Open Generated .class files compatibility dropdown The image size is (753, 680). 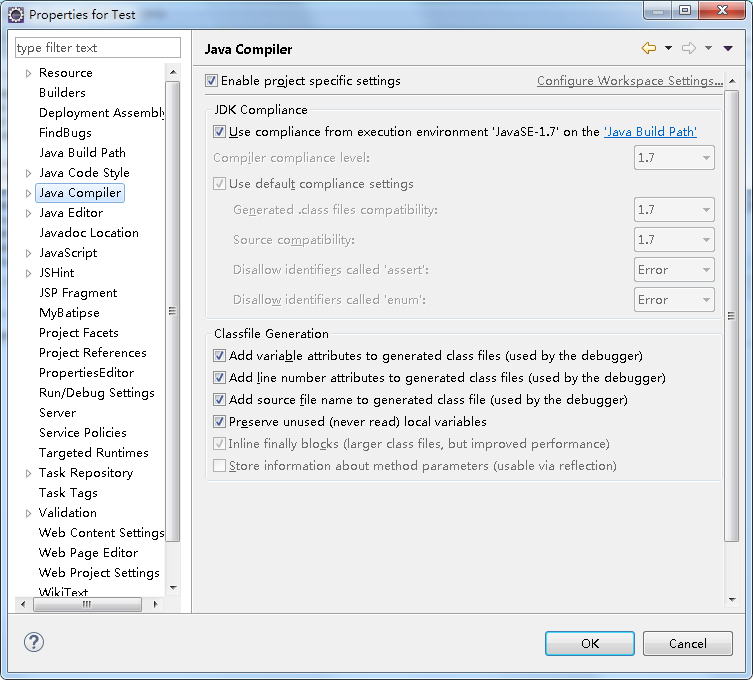(x=674, y=209)
